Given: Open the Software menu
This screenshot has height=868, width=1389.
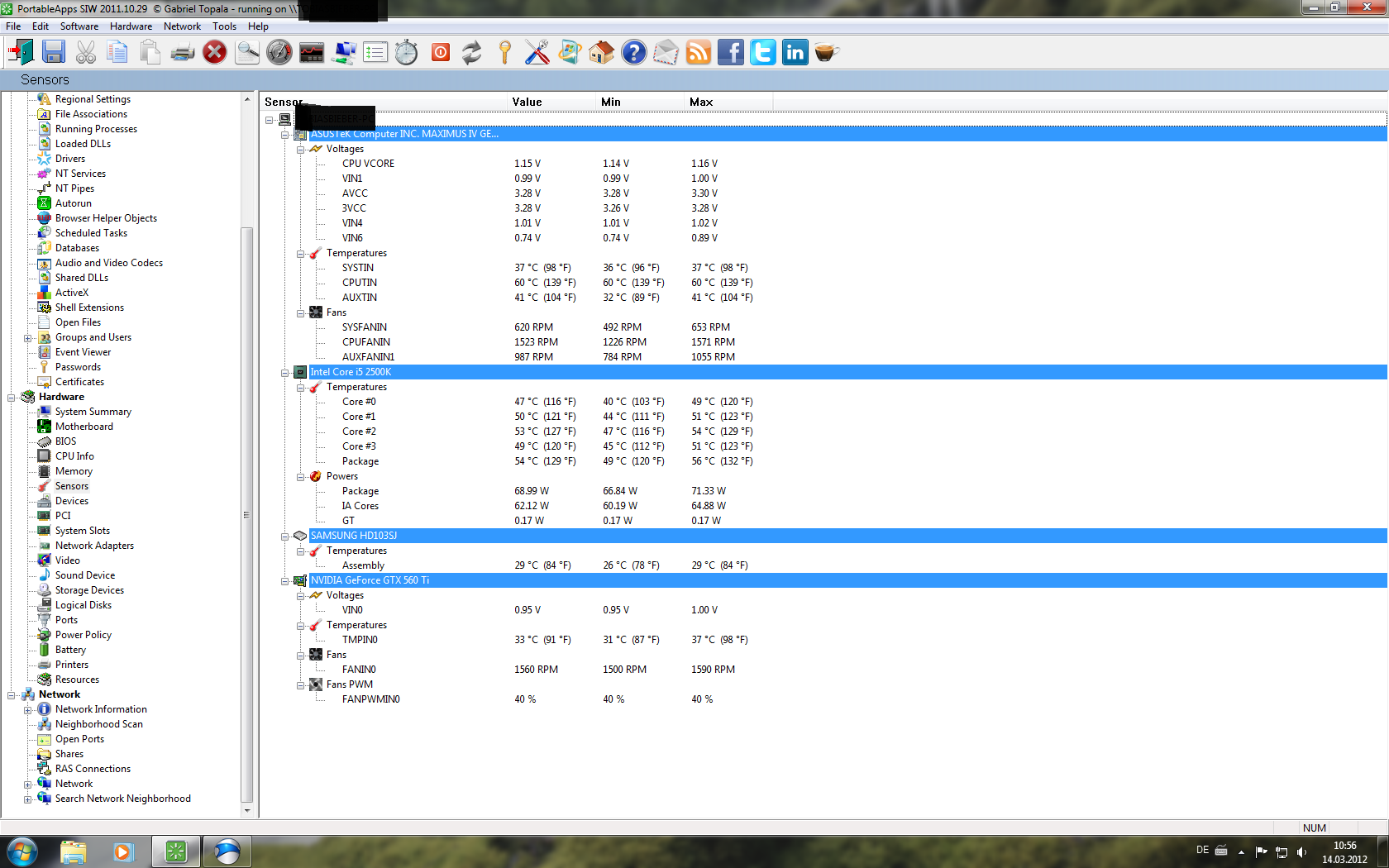Looking at the screenshot, I should pyautogui.click(x=79, y=26).
